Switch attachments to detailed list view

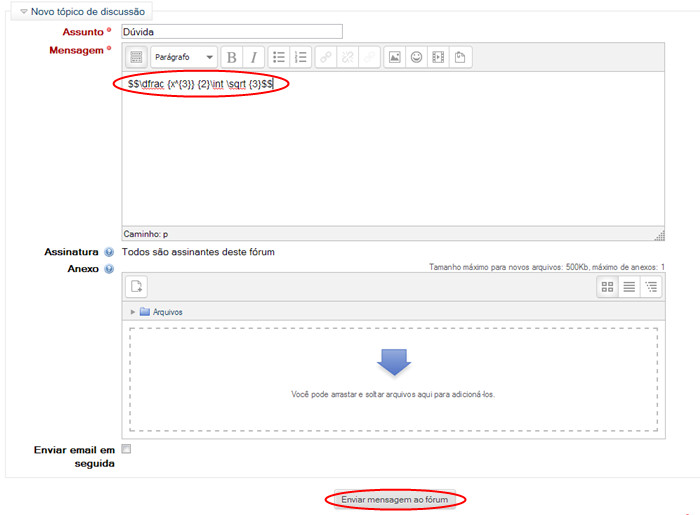click(629, 287)
